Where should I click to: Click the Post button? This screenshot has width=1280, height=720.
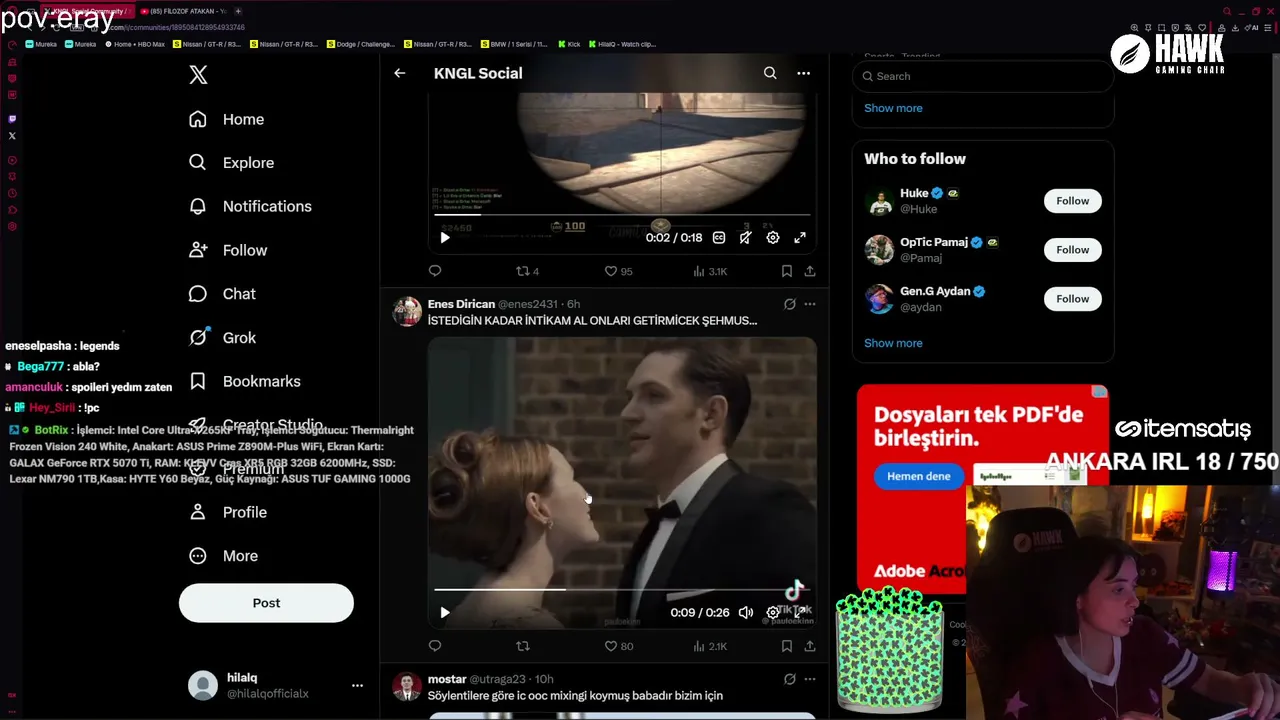point(266,603)
